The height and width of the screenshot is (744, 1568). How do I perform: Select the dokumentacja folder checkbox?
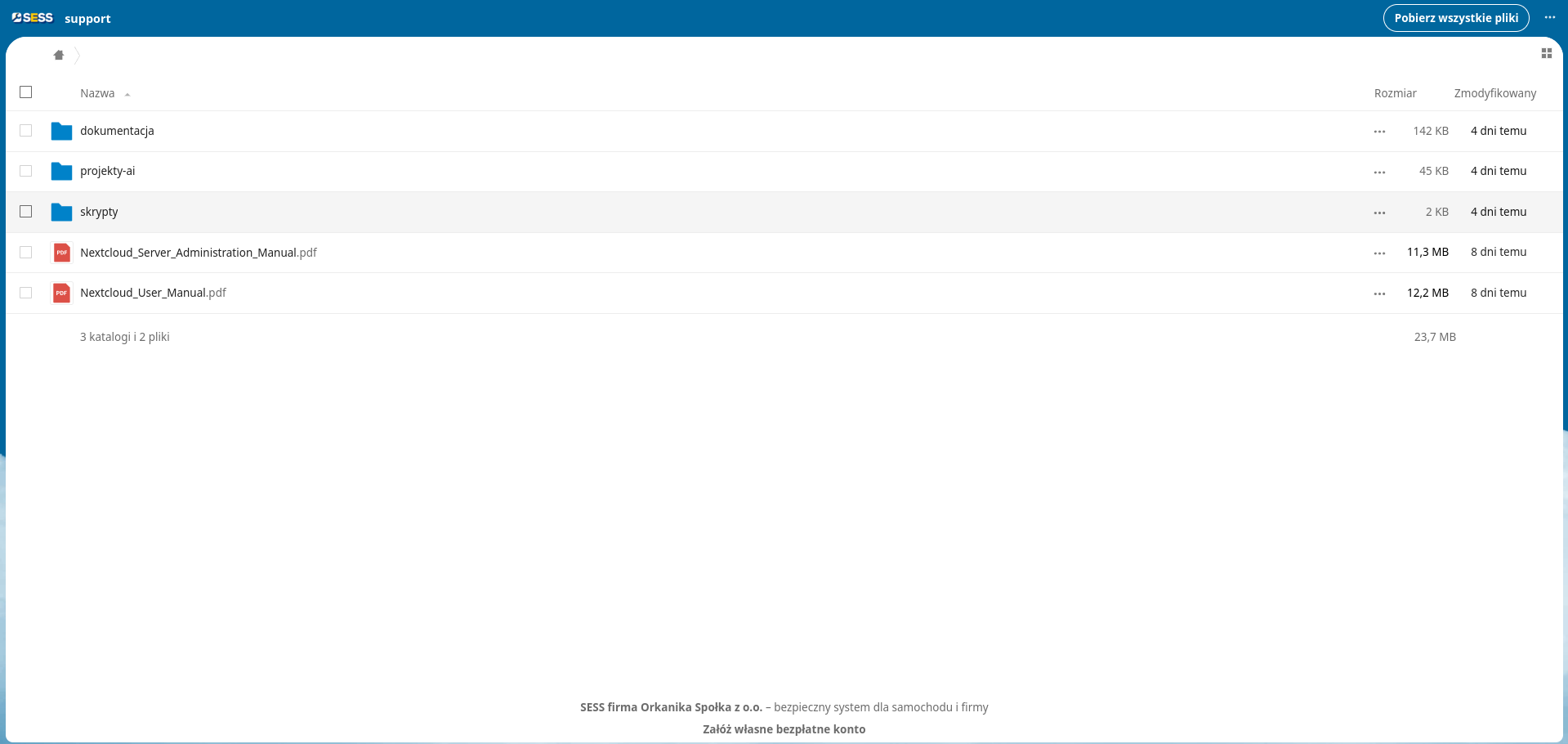(x=26, y=131)
